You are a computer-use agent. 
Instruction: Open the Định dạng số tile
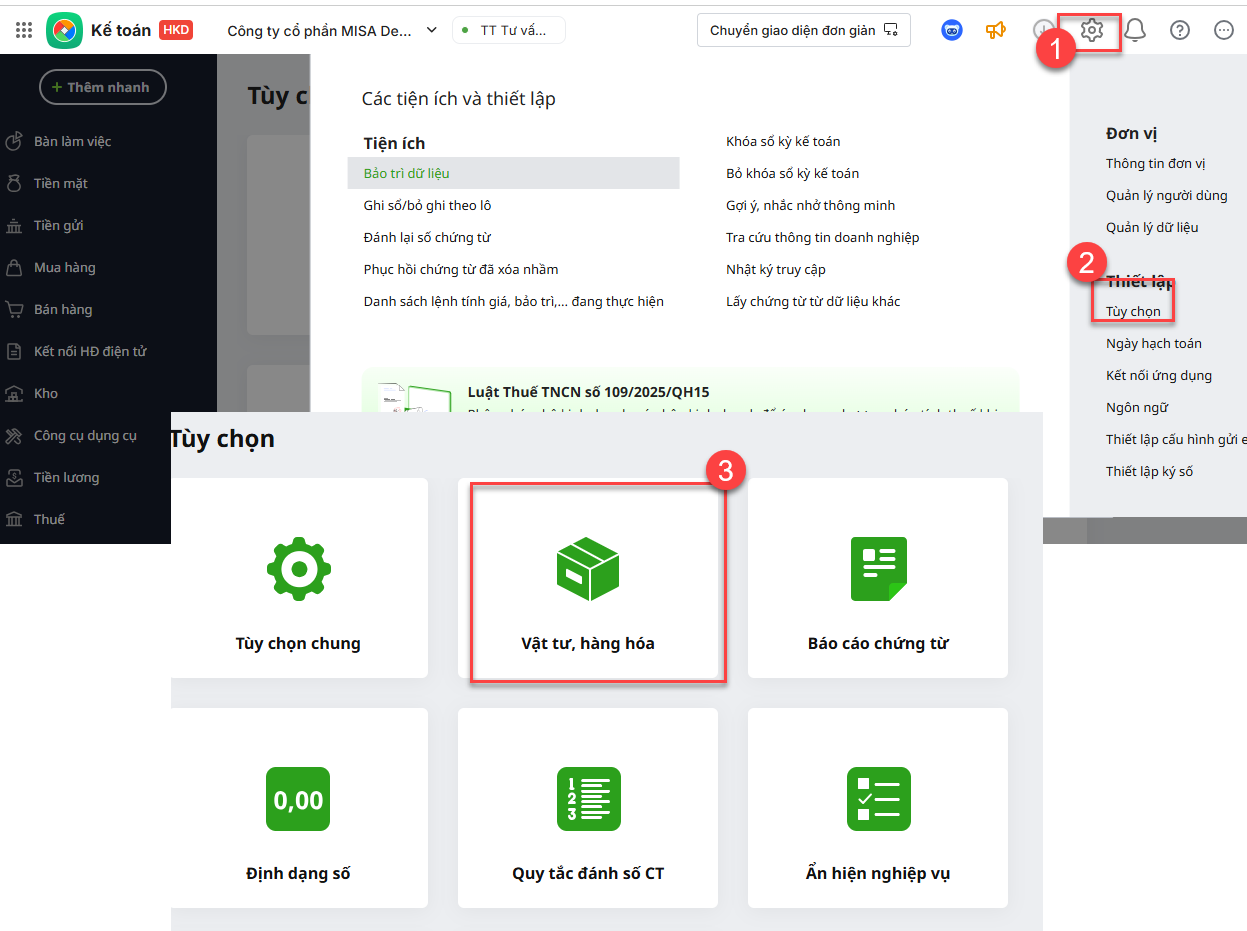point(298,808)
